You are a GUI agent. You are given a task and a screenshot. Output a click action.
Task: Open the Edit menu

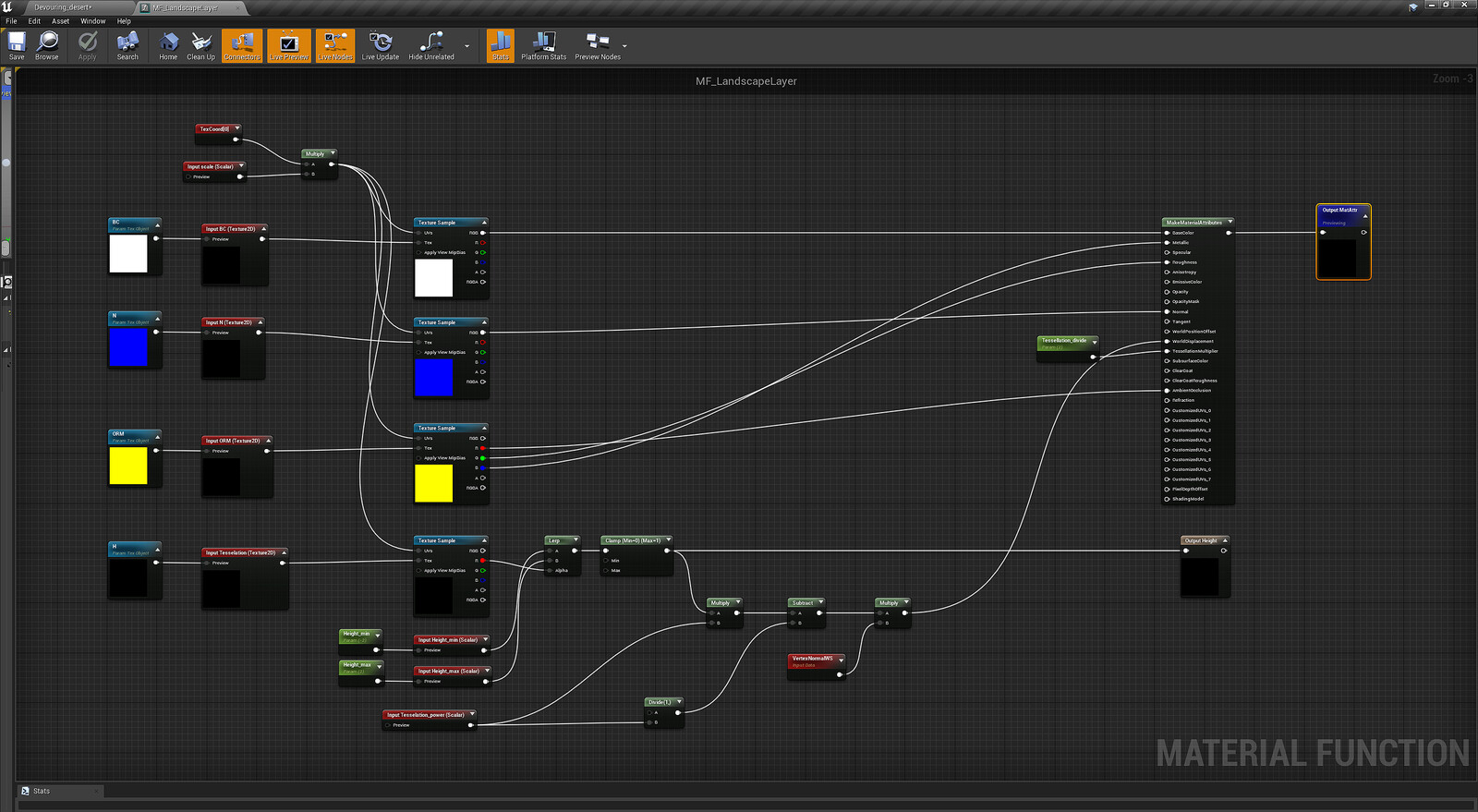click(34, 20)
